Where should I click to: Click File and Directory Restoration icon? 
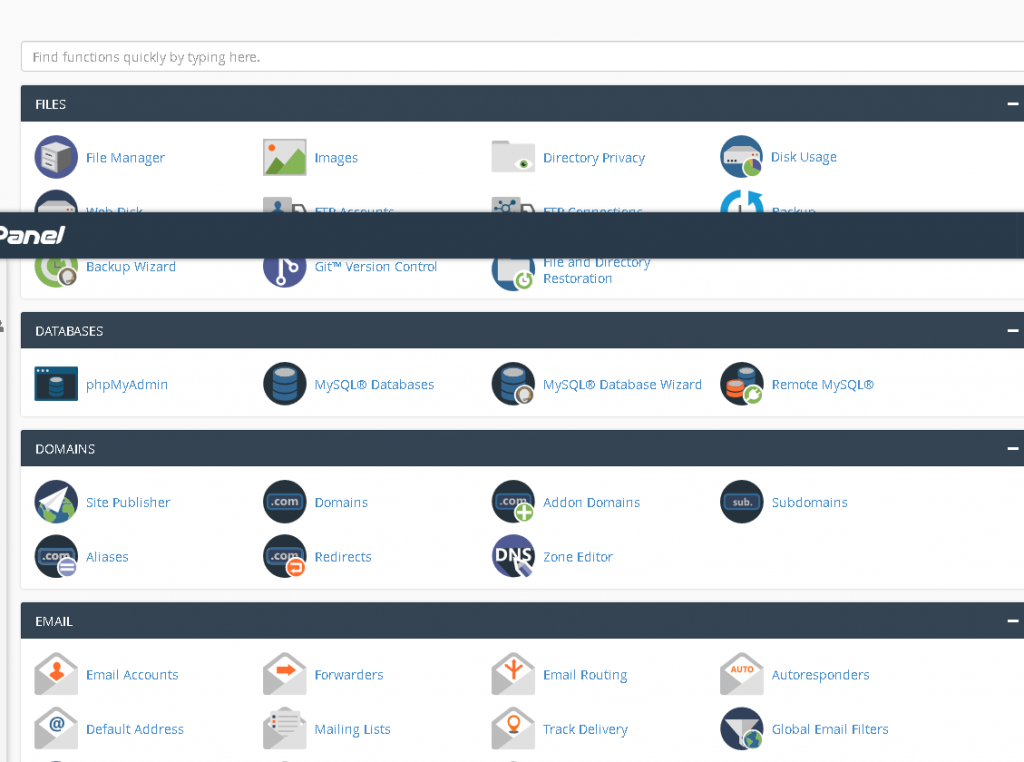(513, 274)
